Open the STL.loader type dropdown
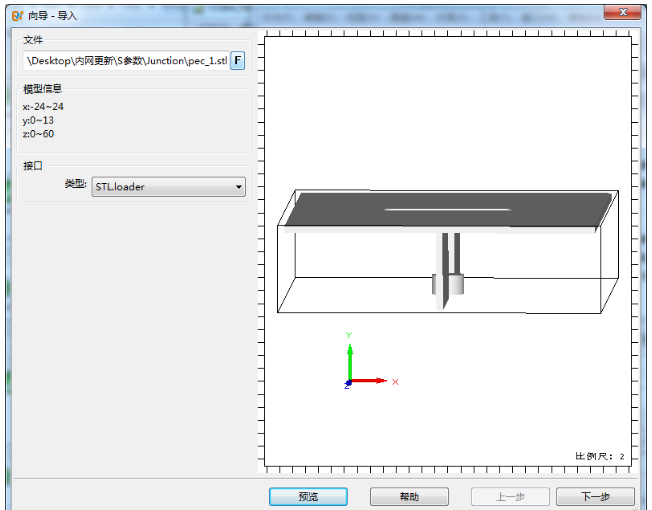The width and height of the screenshot is (652, 510). pyautogui.click(x=167, y=187)
